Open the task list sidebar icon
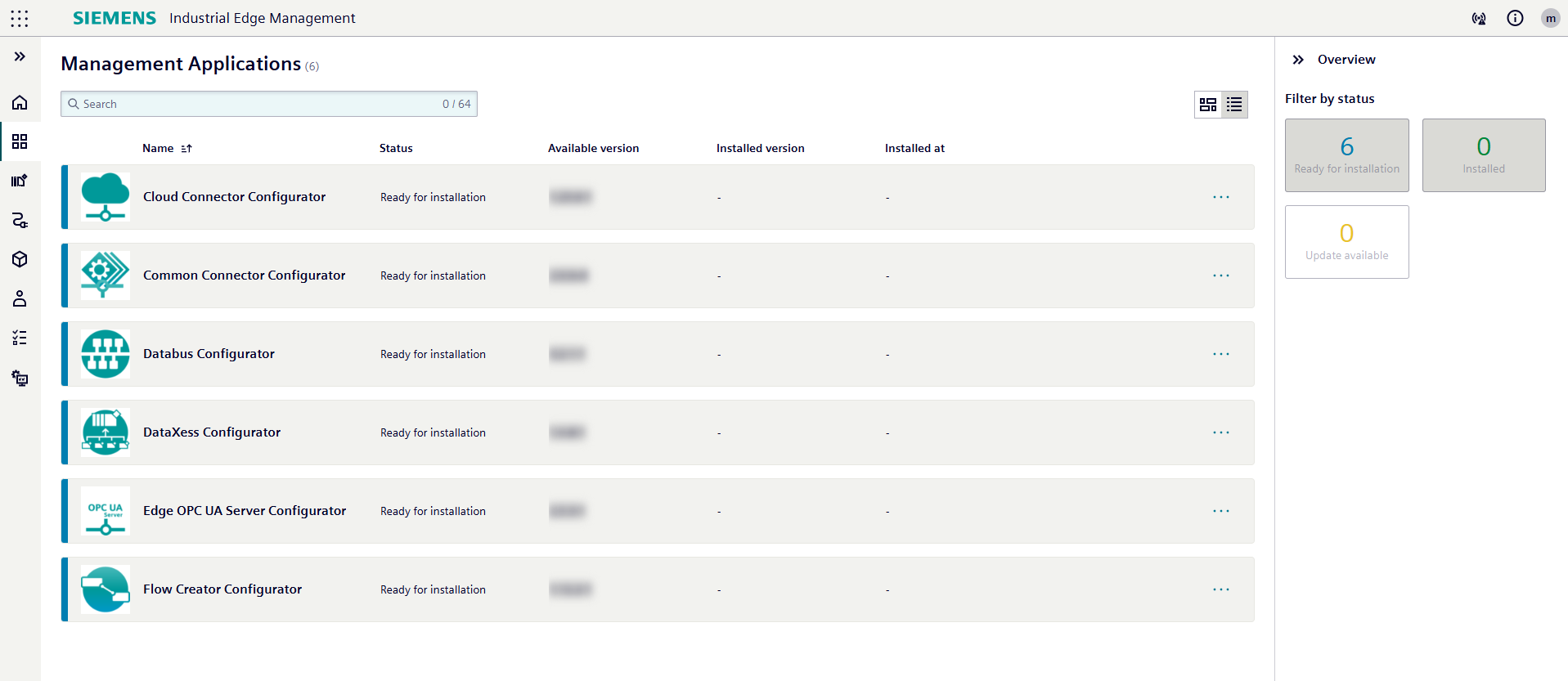The image size is (1568, 681). pos(20,338)
